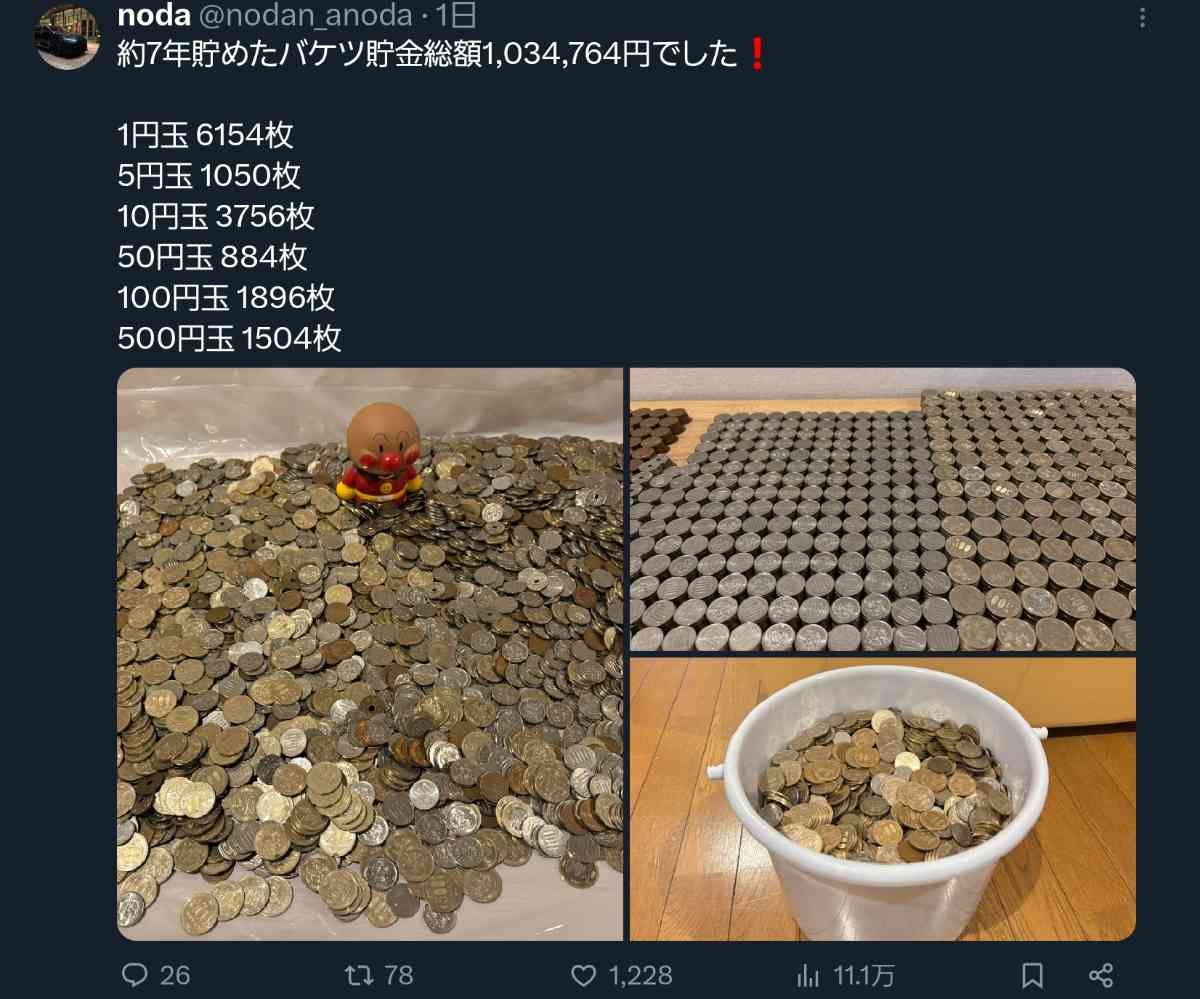Screen dimensions: 1200x999
Task: Open noda's profile avatar picture
Action: click(x=68, y=37)
